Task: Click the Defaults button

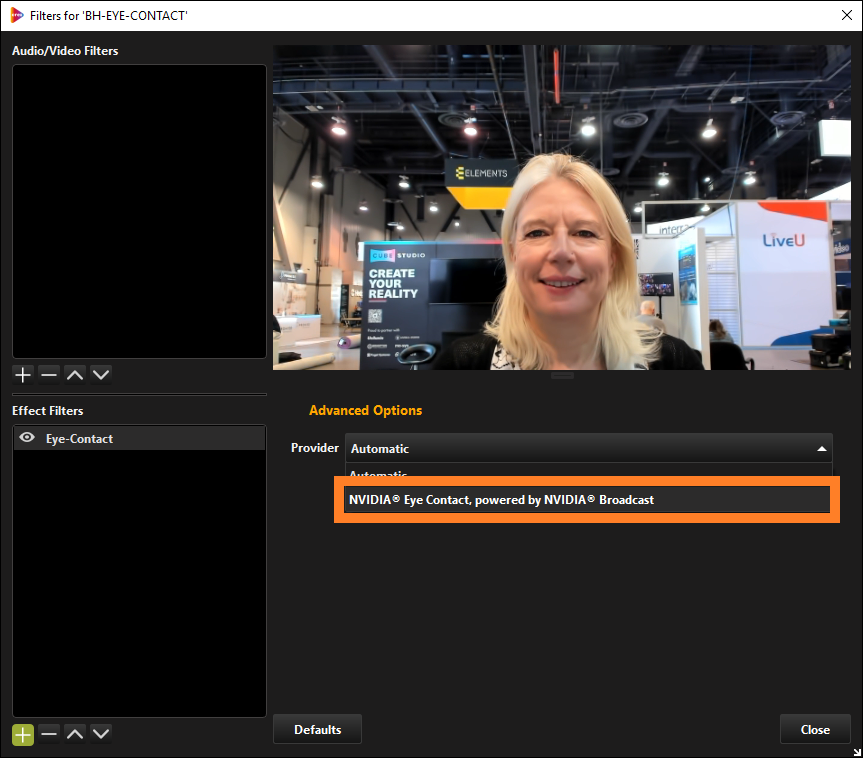Action: coord(317,729)
